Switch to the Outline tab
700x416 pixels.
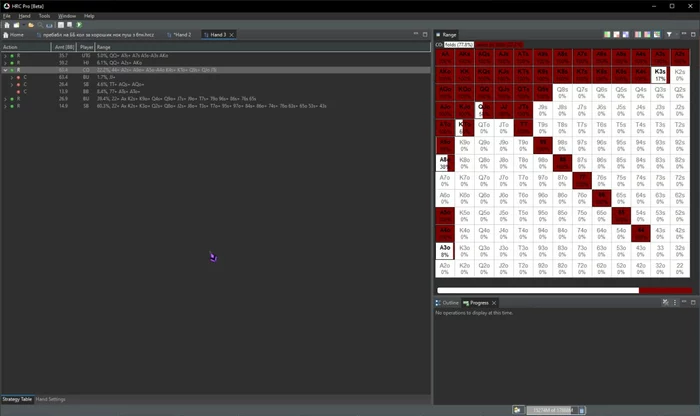pyautogui.click(x=447, y=303)
